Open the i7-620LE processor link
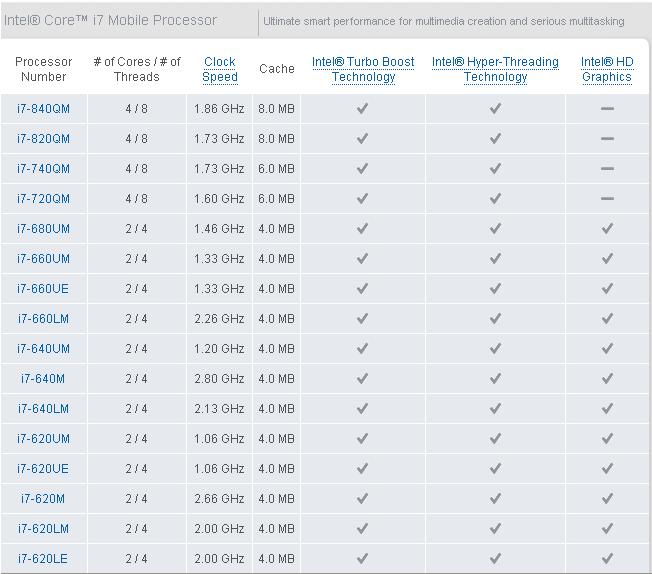Image resolution: width=652 pixels, height=574 pixels. 43,558
